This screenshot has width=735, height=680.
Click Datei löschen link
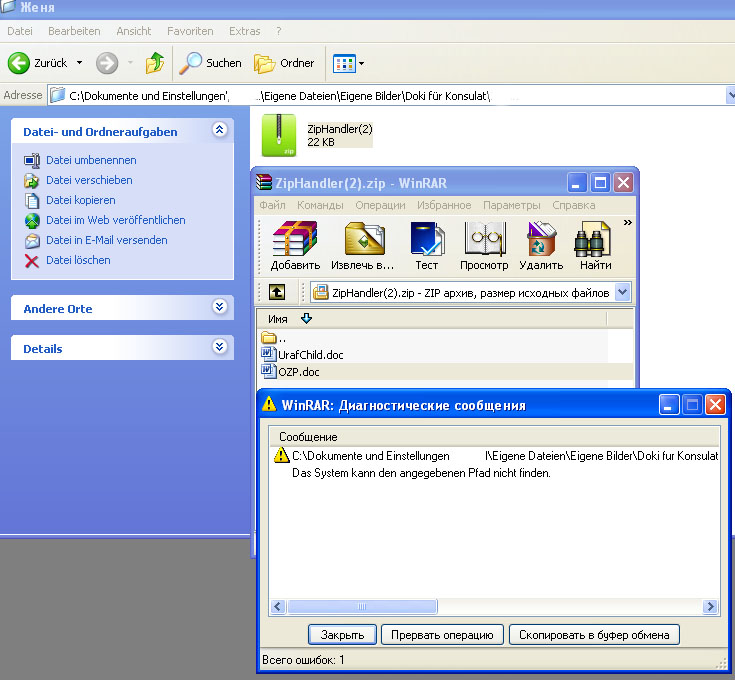tap(78, 260)
